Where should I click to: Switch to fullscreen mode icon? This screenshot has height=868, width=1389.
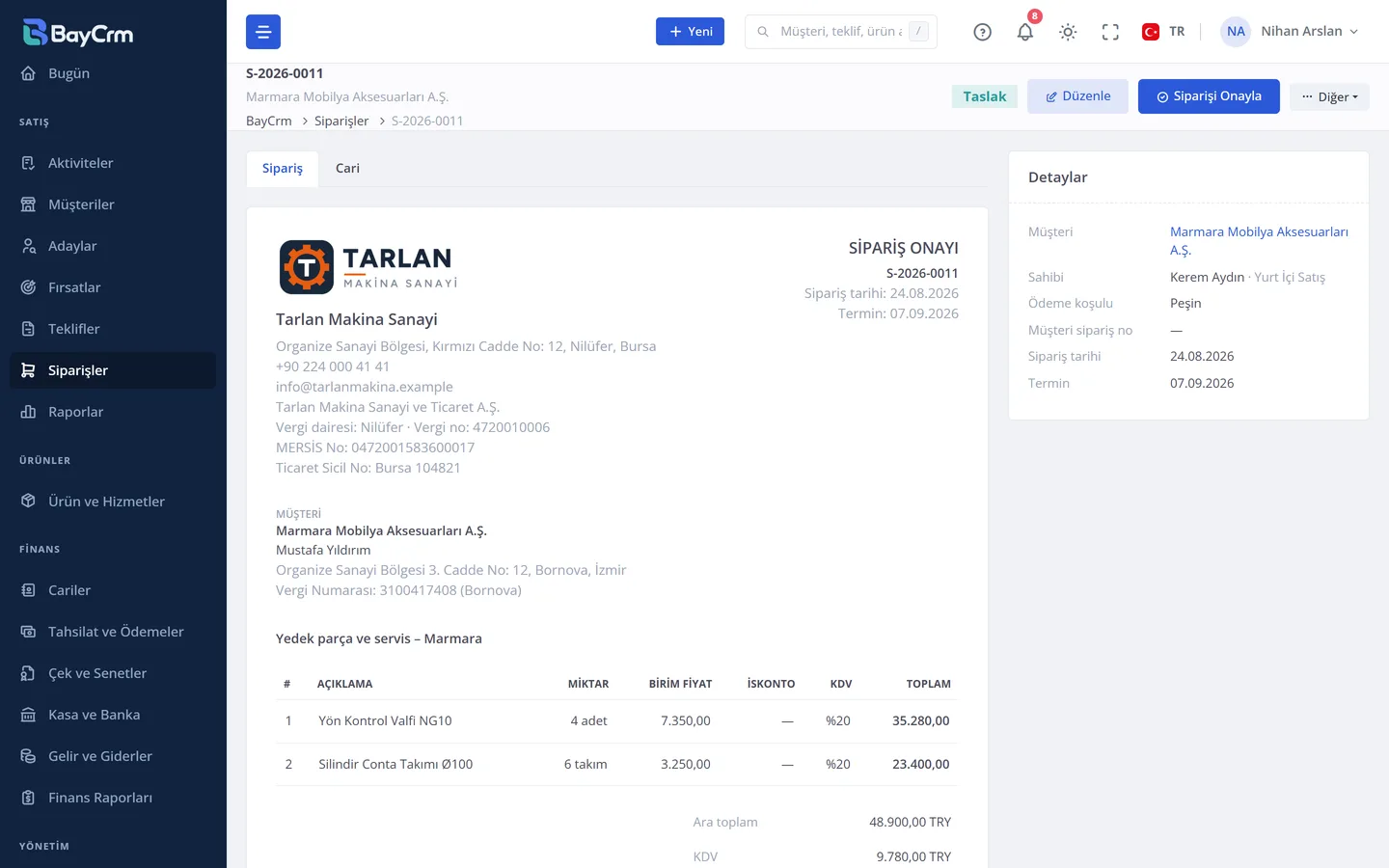(x=1110, y=32)
